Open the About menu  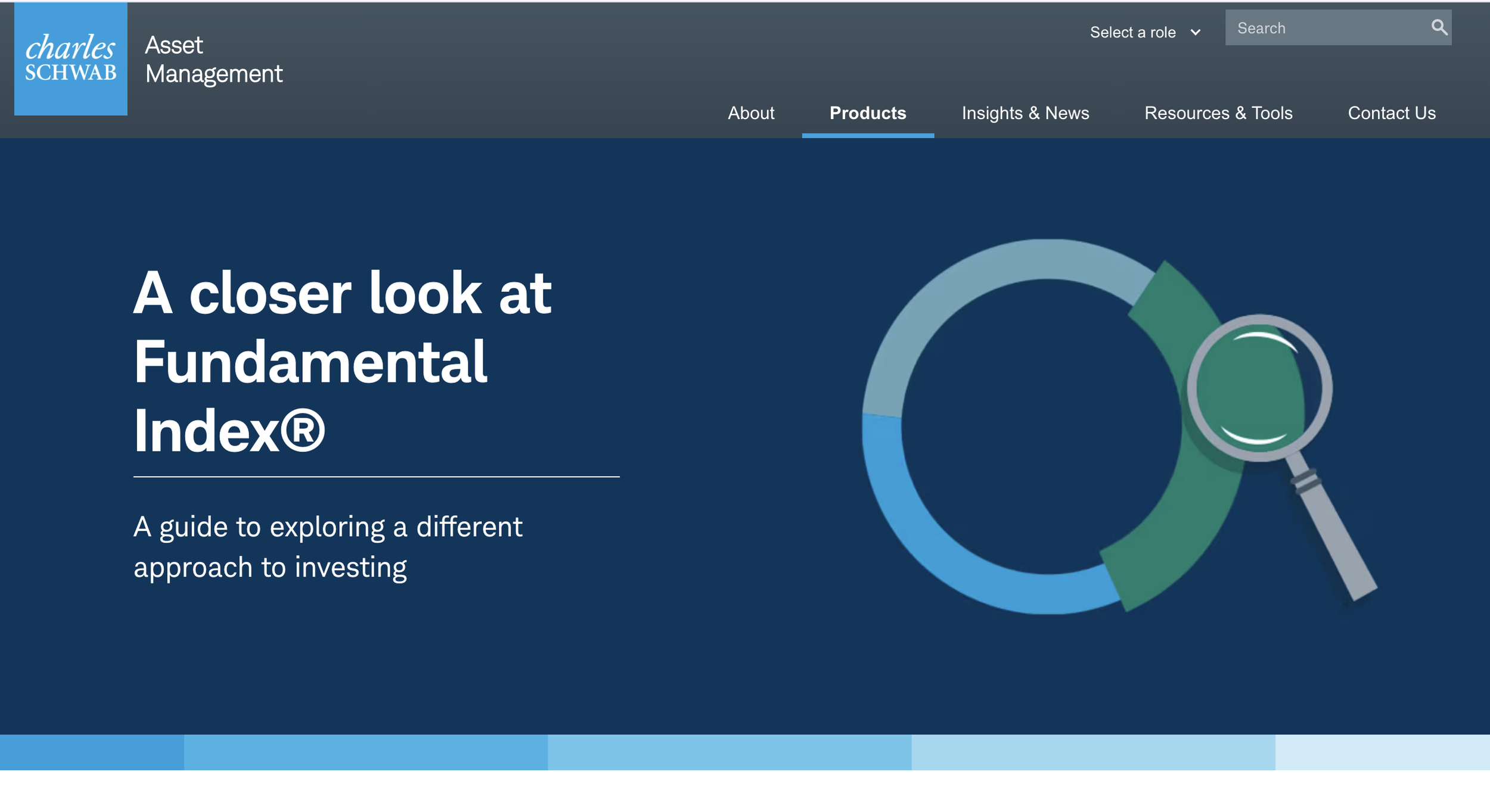(x=751, y=113)
